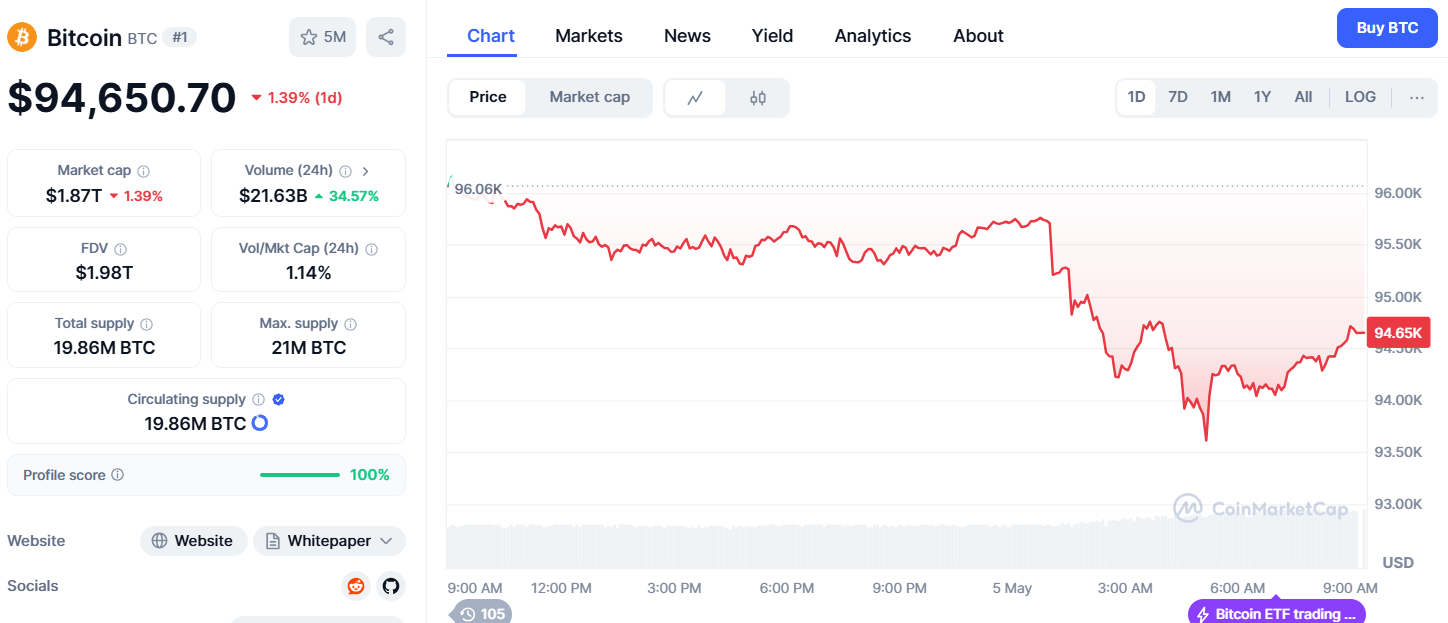Set chart range to 1D
Image resolution: width=1448 pixels, height=623 pixels.
(1136, 97)
